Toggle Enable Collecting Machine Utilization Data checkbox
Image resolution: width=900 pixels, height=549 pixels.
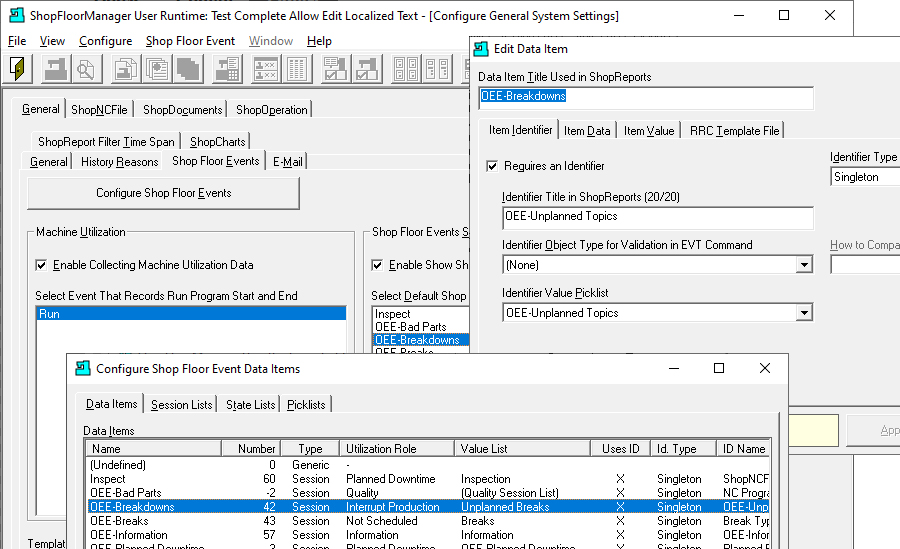pos(41,265)
